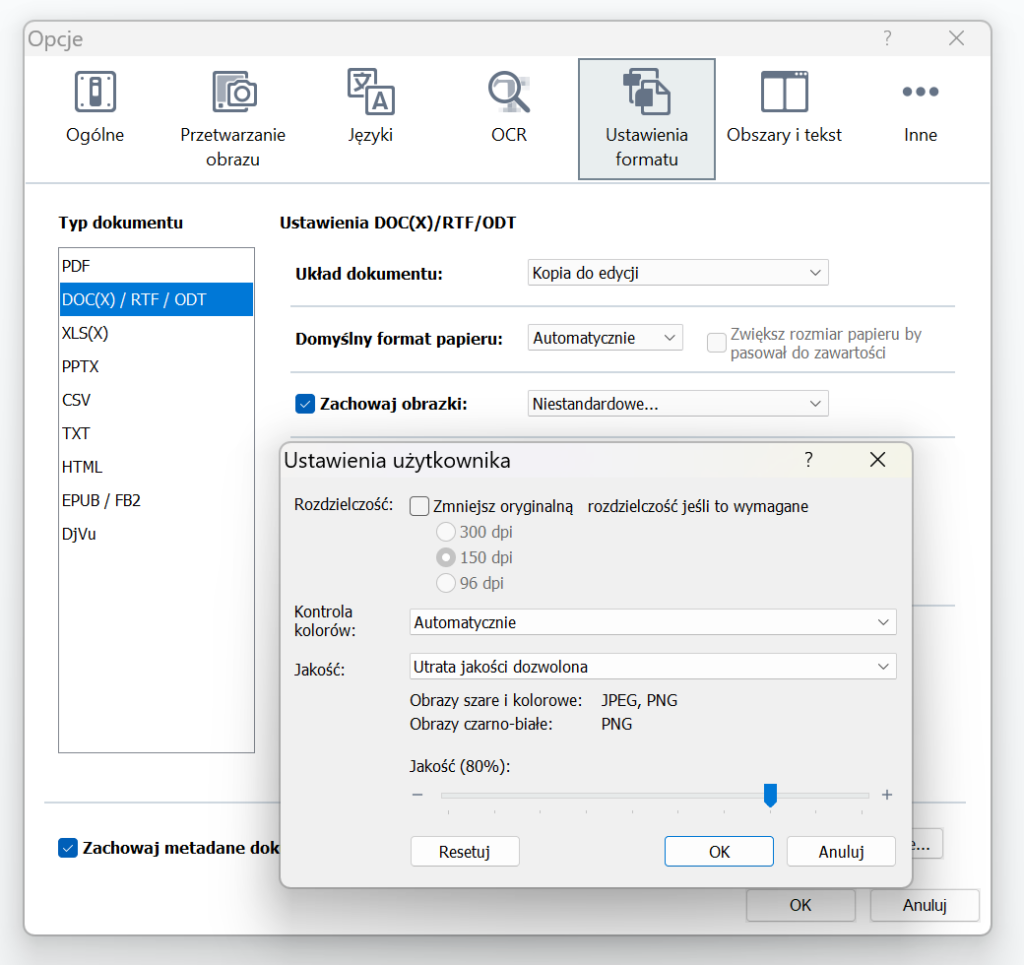Open the OCR magnifier icon

pos(508,93)
